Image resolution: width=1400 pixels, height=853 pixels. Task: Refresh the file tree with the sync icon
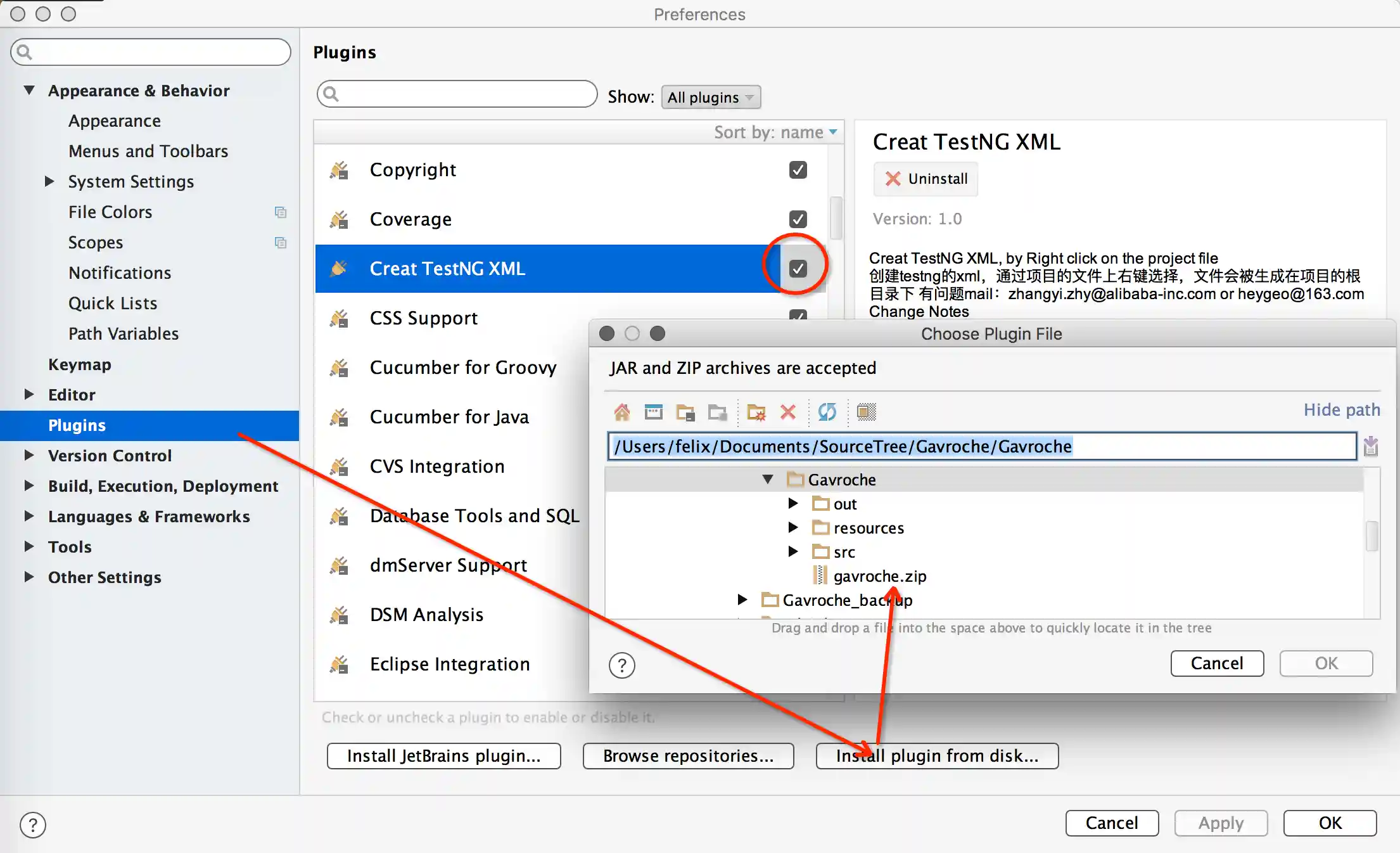click(827, 413)
